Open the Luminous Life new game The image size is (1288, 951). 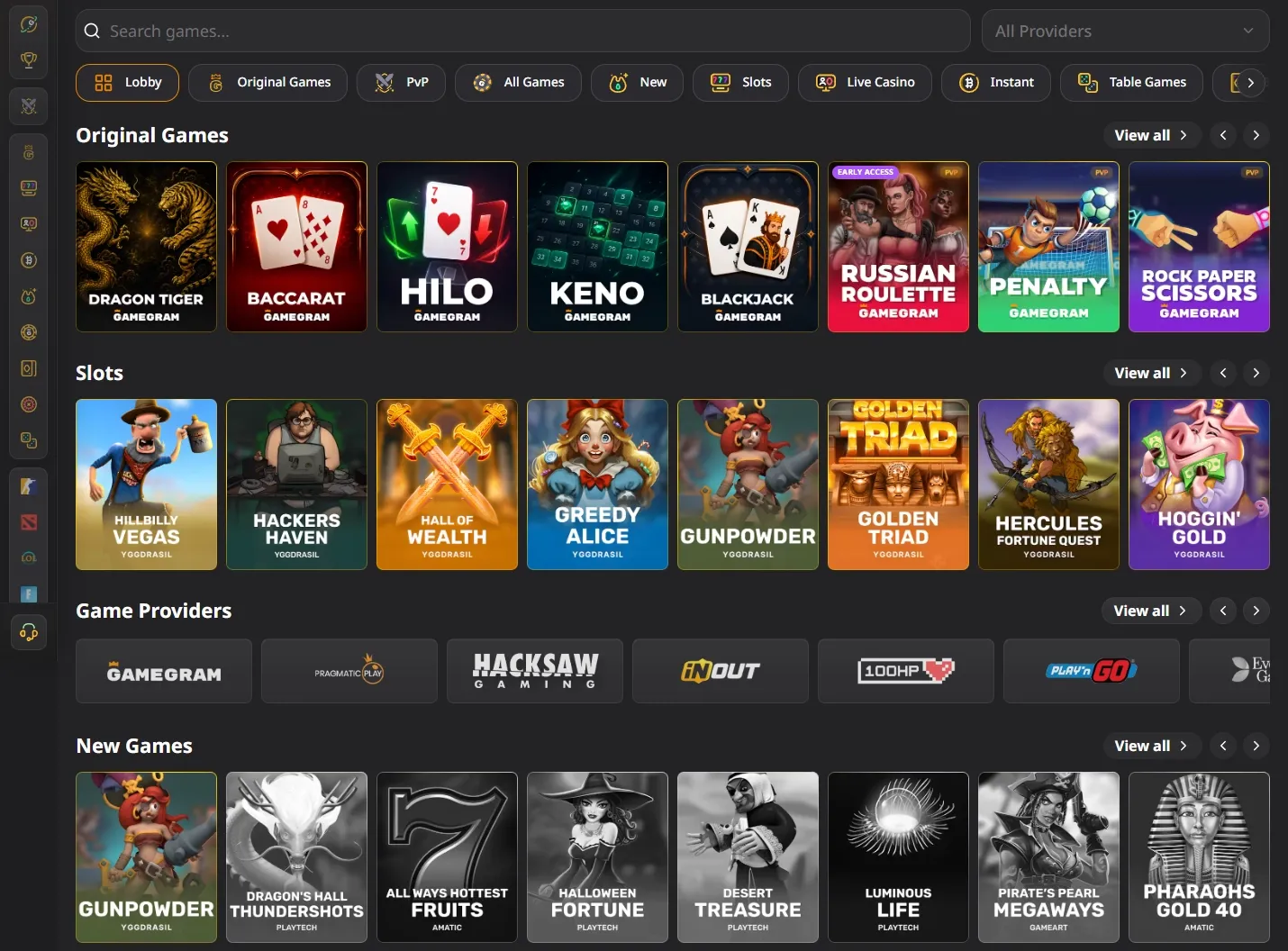[x=898, y=857]
